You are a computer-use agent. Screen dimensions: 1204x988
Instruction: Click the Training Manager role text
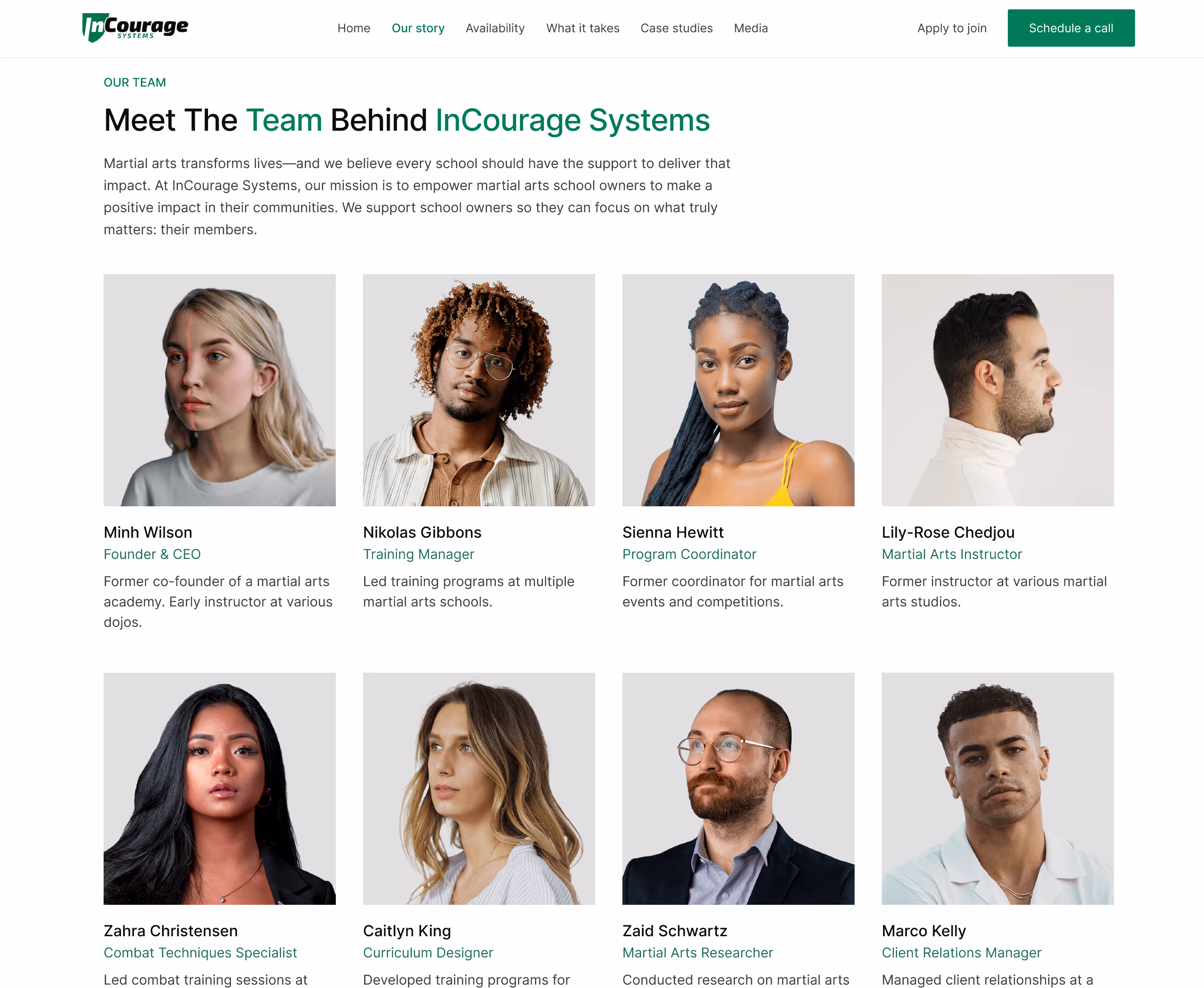[419, 554]
